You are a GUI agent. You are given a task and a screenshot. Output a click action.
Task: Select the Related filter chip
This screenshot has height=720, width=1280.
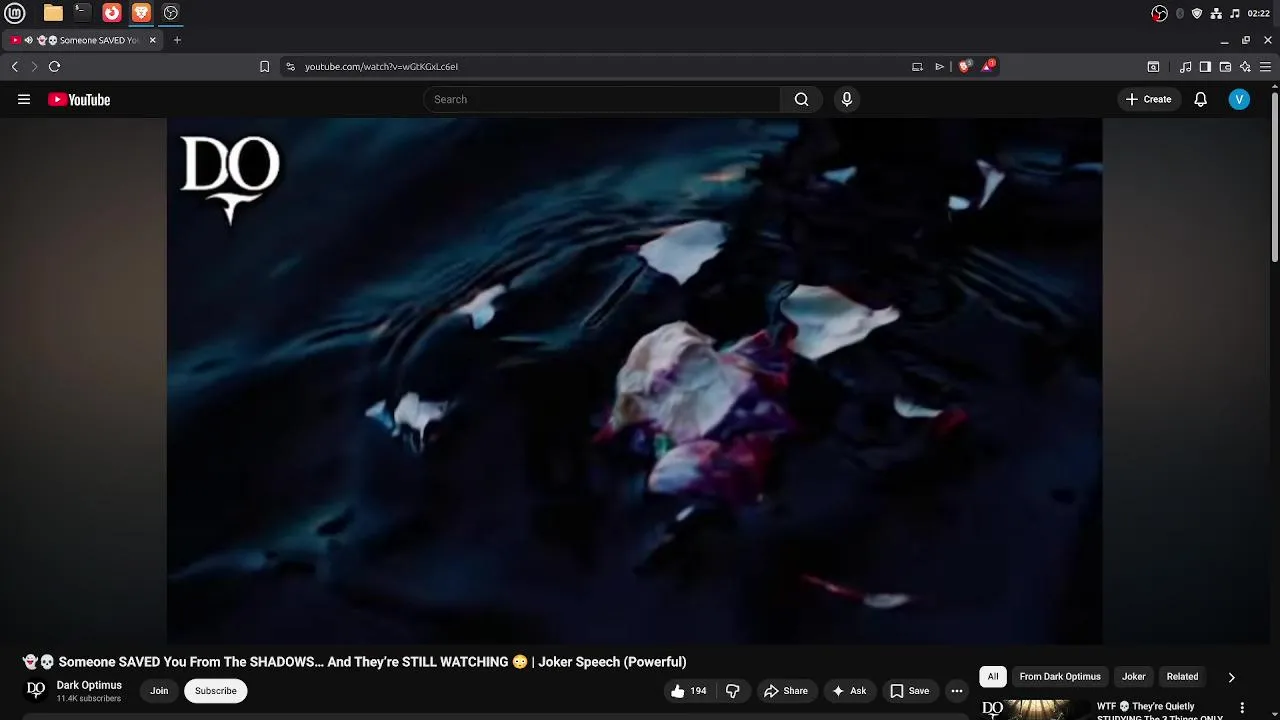tap(1182, 677)
